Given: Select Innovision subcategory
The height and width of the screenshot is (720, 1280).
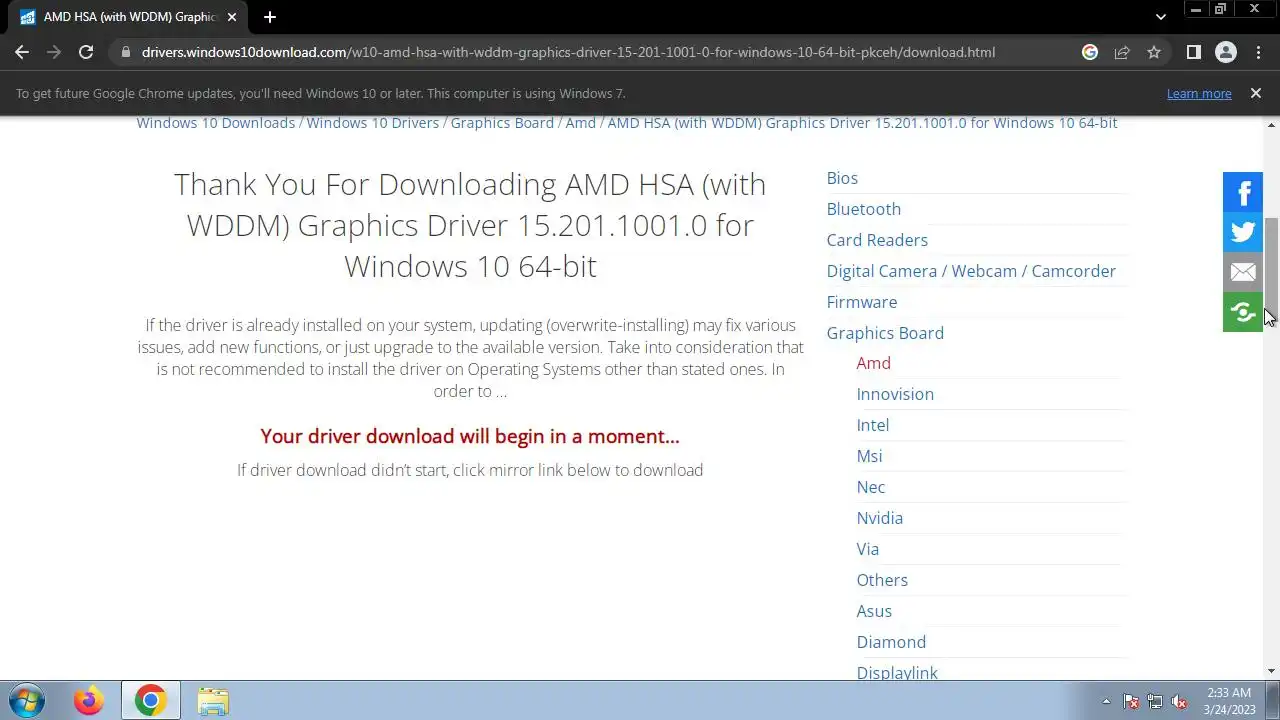Looking at the screenshot, I should [x=895, y=394].
